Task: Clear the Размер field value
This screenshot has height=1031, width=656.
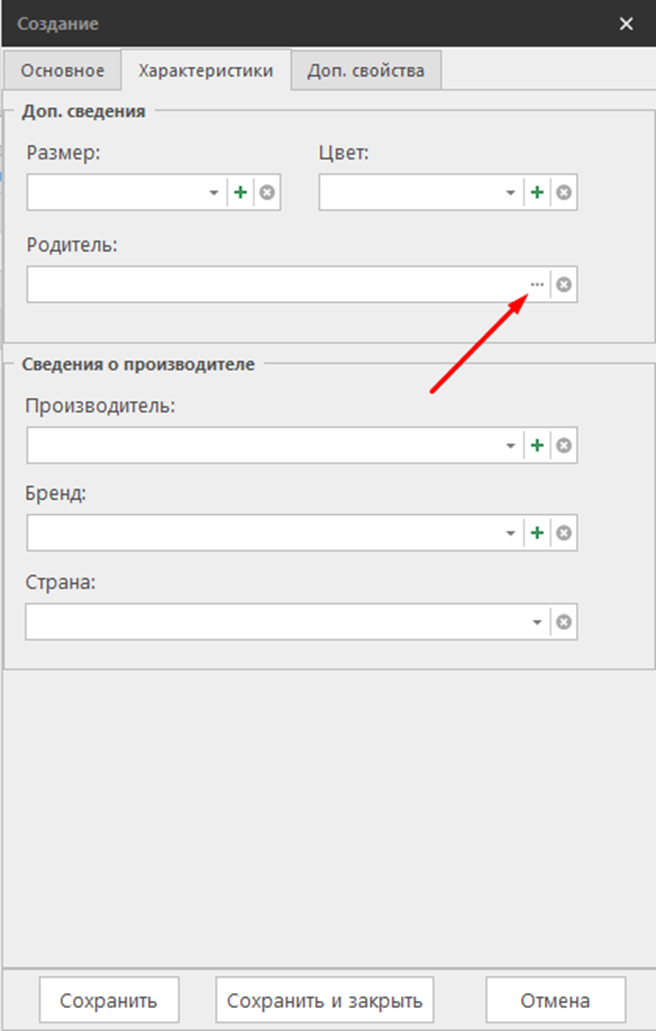Action: 267,193
